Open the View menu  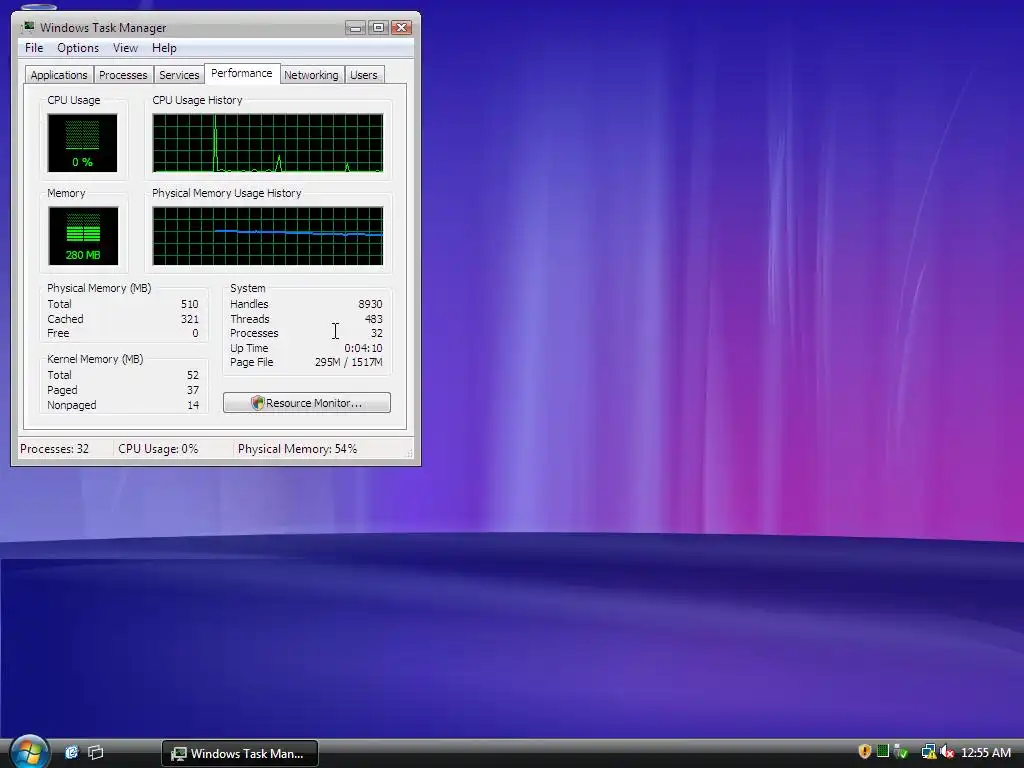point(125,48)
